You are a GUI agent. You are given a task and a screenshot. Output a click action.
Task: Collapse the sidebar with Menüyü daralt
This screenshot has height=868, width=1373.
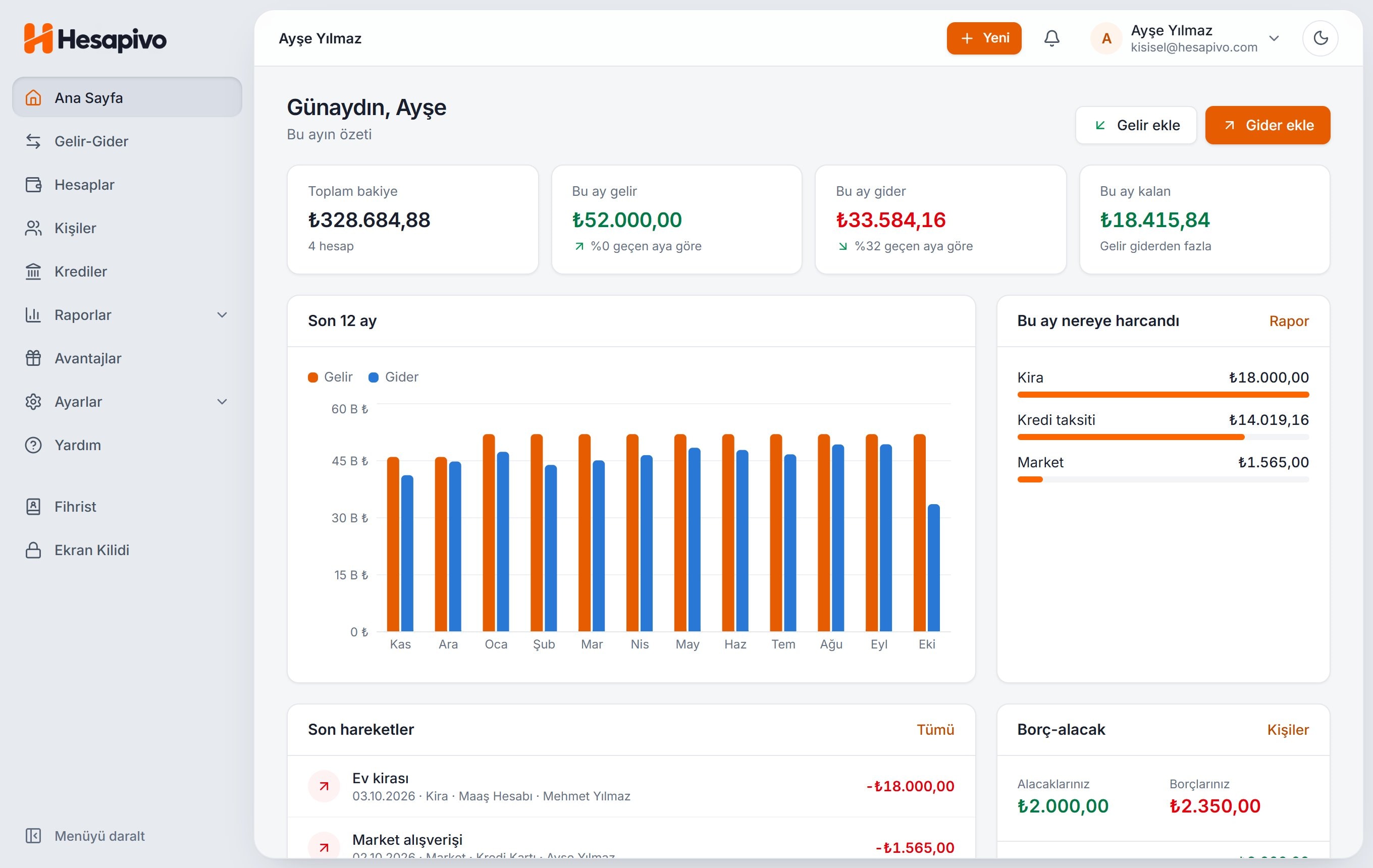pyautogui.click(x=85, y=836)
